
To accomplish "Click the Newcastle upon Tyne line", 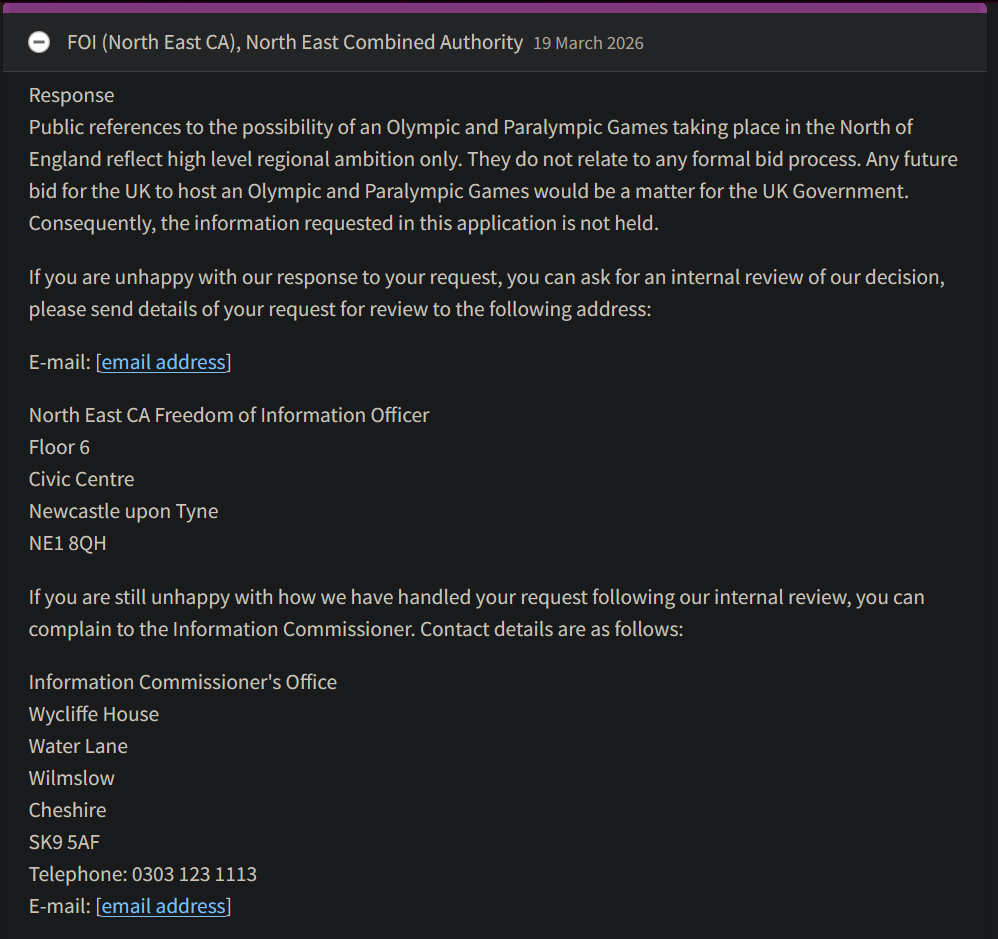I will click(123, 511).
